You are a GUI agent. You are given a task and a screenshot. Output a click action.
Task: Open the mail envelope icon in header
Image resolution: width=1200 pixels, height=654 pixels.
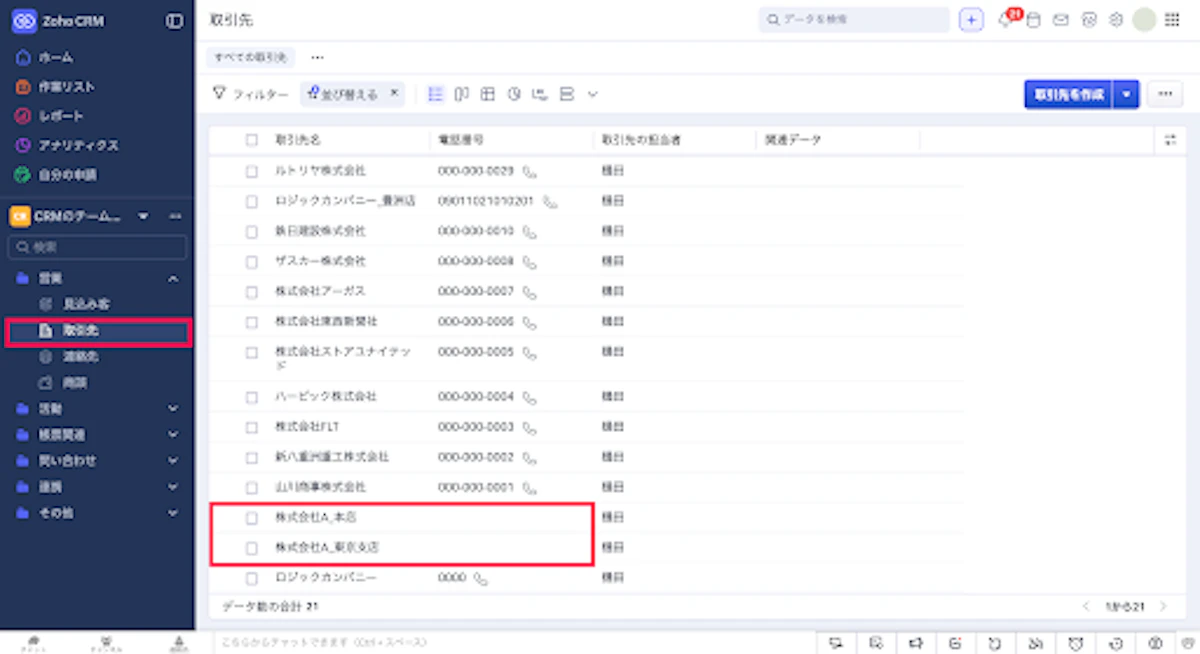coord(1062,20)
